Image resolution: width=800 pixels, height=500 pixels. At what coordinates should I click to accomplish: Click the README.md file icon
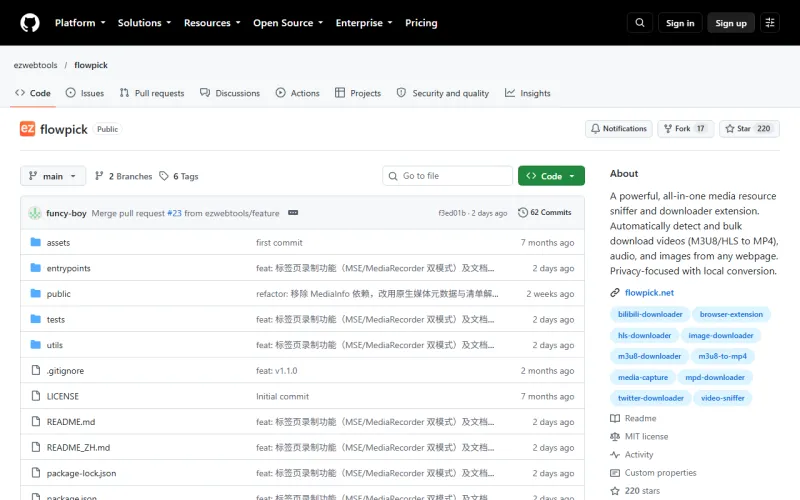click(x=36, y=421)
